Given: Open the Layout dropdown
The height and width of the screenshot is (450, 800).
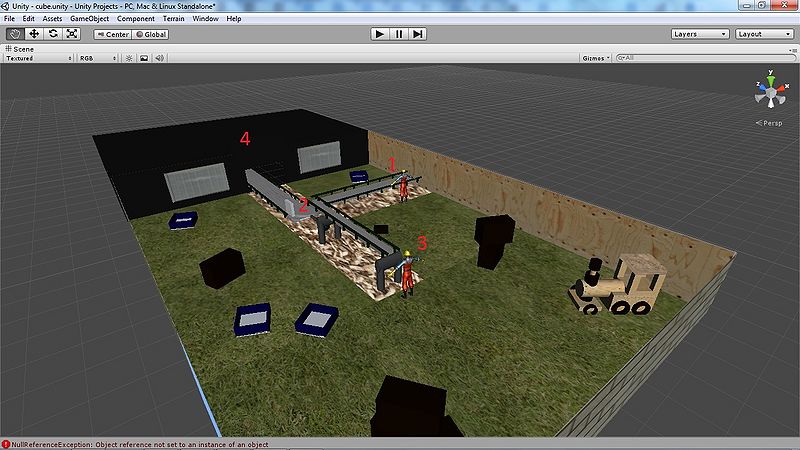Looking at the screenshot, I should click(763, 34).
